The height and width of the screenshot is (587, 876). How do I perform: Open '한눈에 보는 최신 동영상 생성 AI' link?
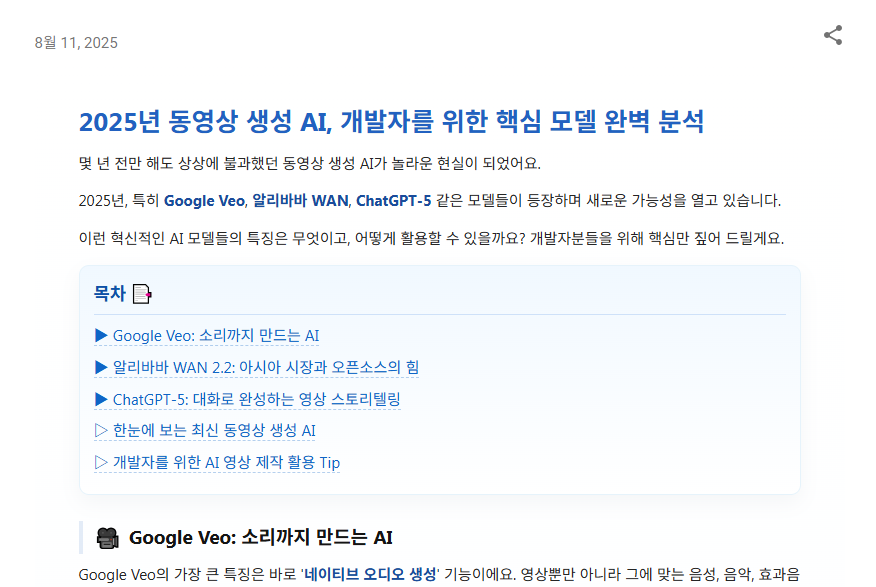(214, 431)
